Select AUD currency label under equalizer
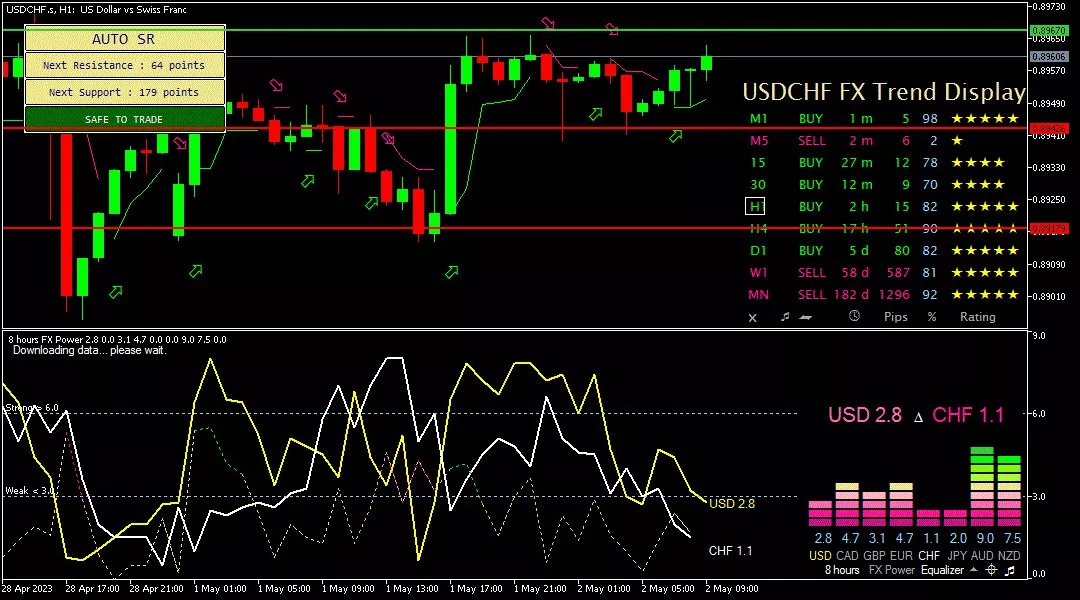 (x=982, y=555)
